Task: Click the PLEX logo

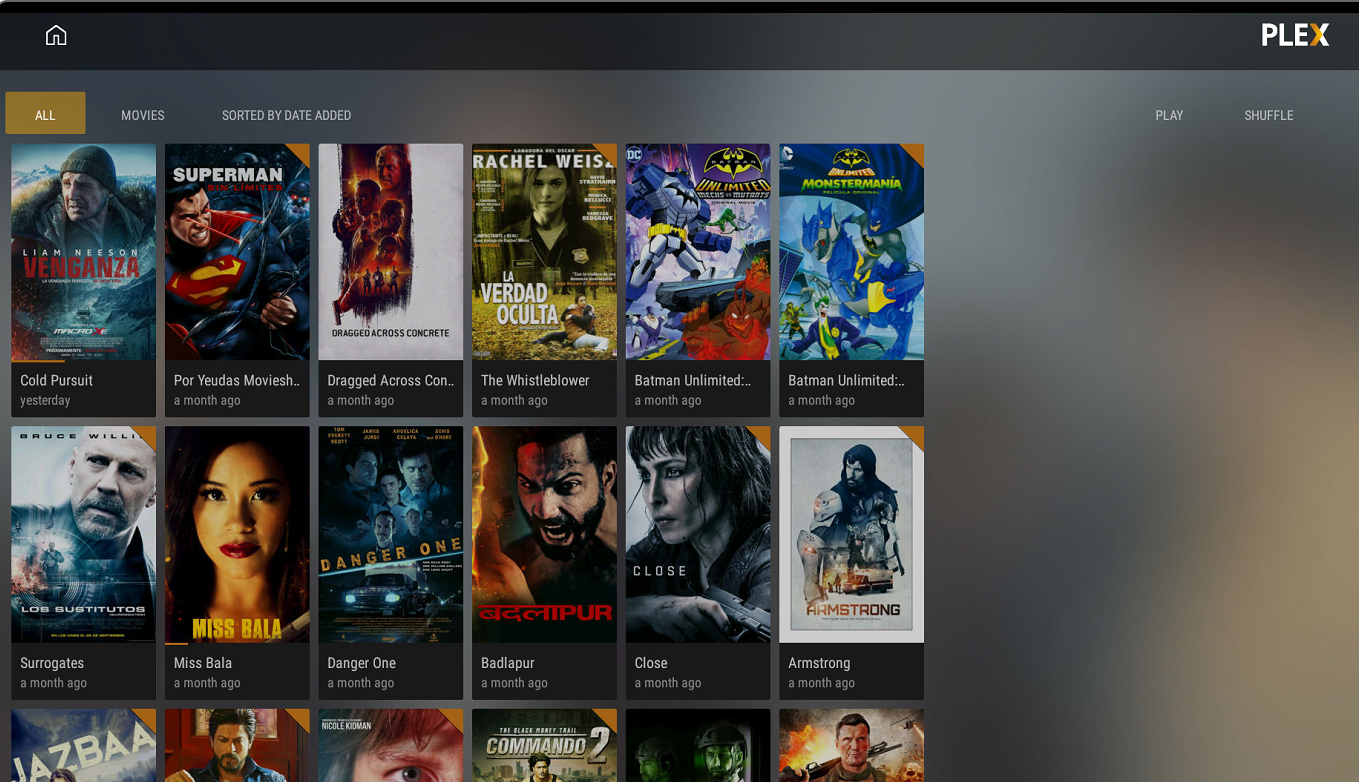Action: click(1295, 36)
